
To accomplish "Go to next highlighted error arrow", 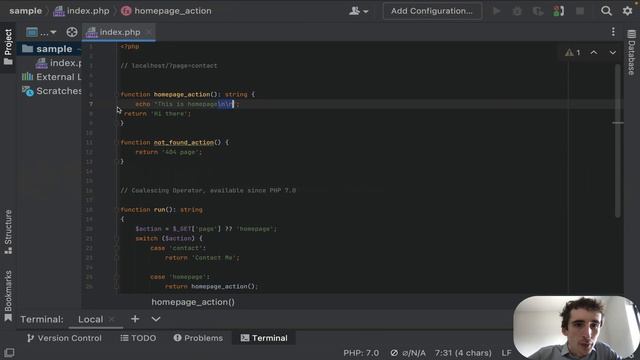I will pos(613,53).
